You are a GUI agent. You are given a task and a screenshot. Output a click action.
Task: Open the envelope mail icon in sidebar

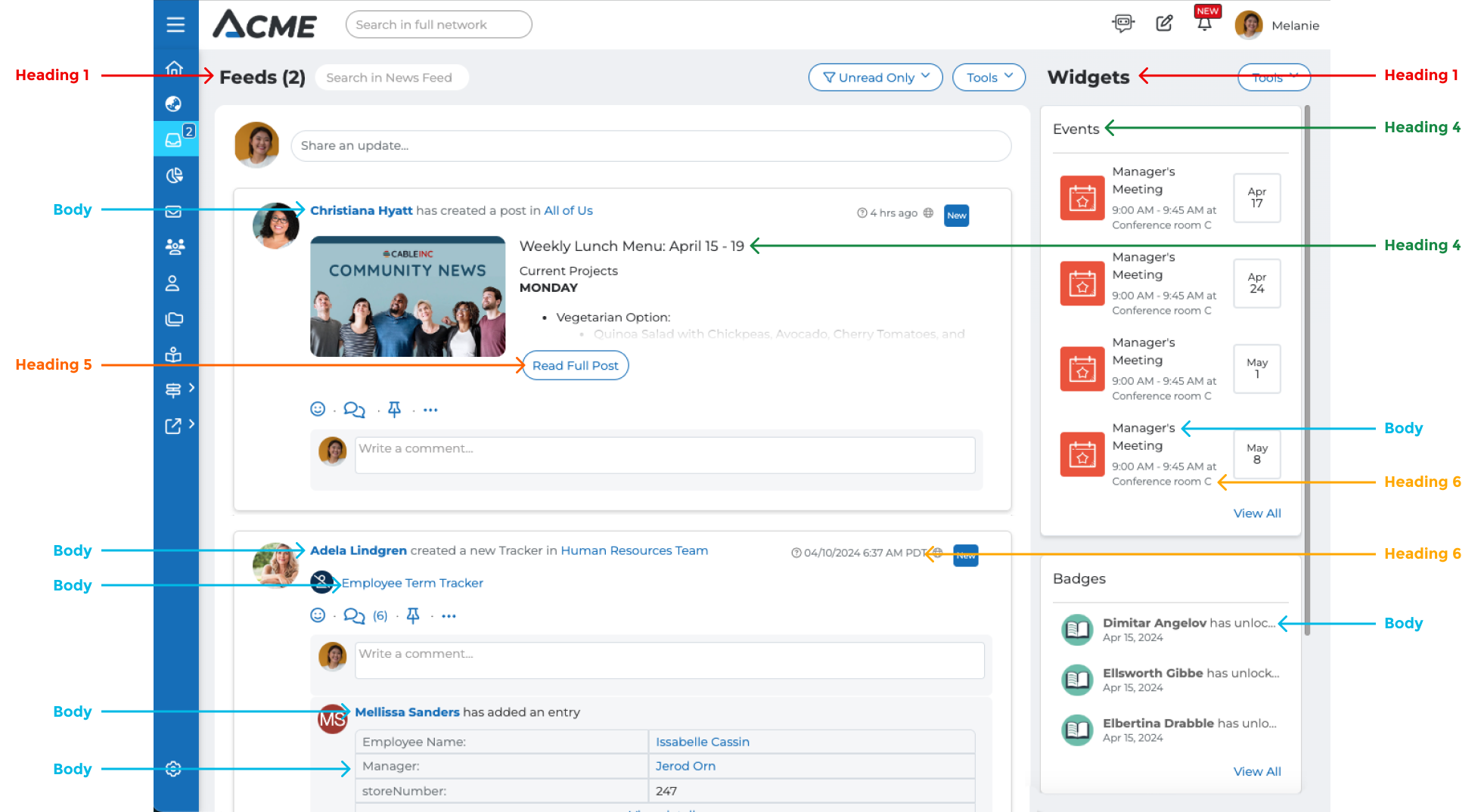173,212
